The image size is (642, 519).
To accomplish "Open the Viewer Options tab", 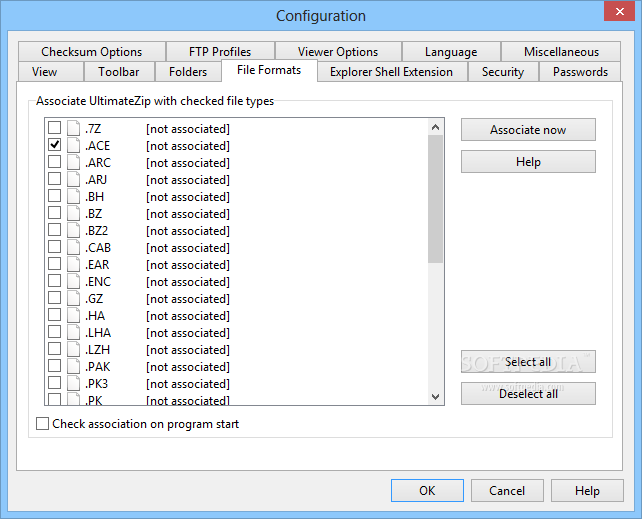I will [338, 52].
